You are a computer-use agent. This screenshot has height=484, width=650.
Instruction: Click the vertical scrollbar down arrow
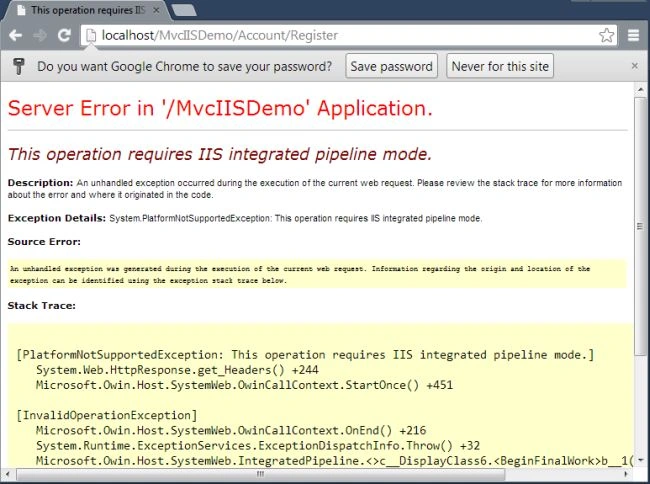pyautogui.click(x=640, y=460)
